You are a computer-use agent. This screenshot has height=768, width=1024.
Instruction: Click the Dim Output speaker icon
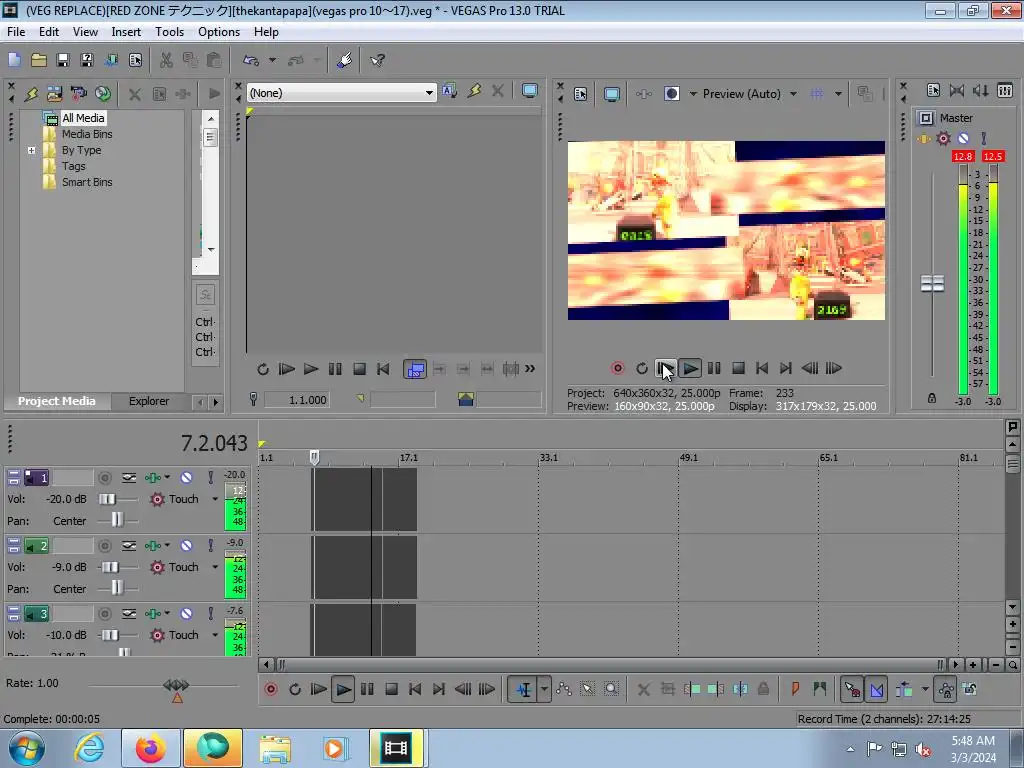[980, 91]
